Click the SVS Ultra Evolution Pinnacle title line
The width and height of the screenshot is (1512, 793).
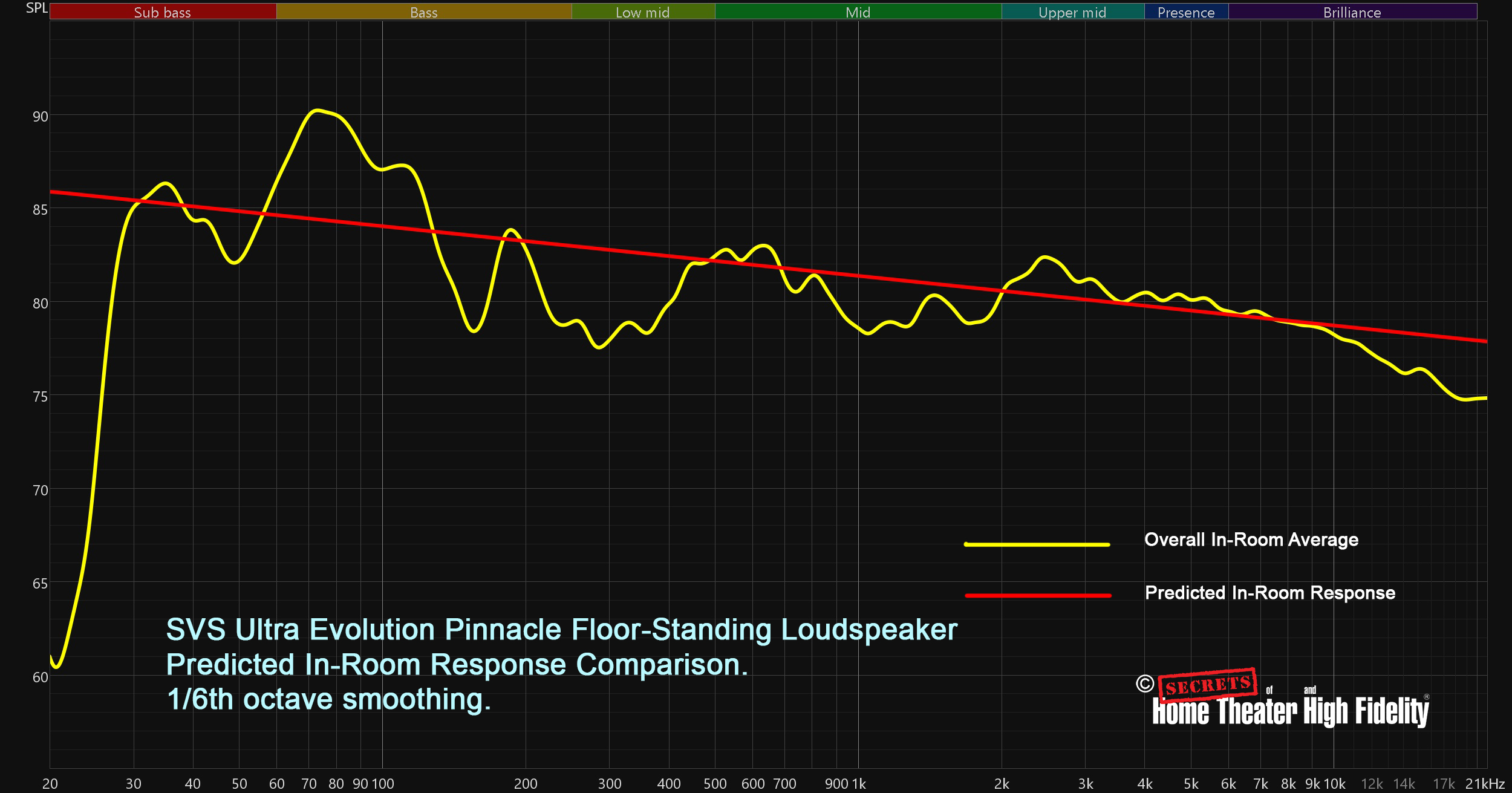tap(562, 630)
